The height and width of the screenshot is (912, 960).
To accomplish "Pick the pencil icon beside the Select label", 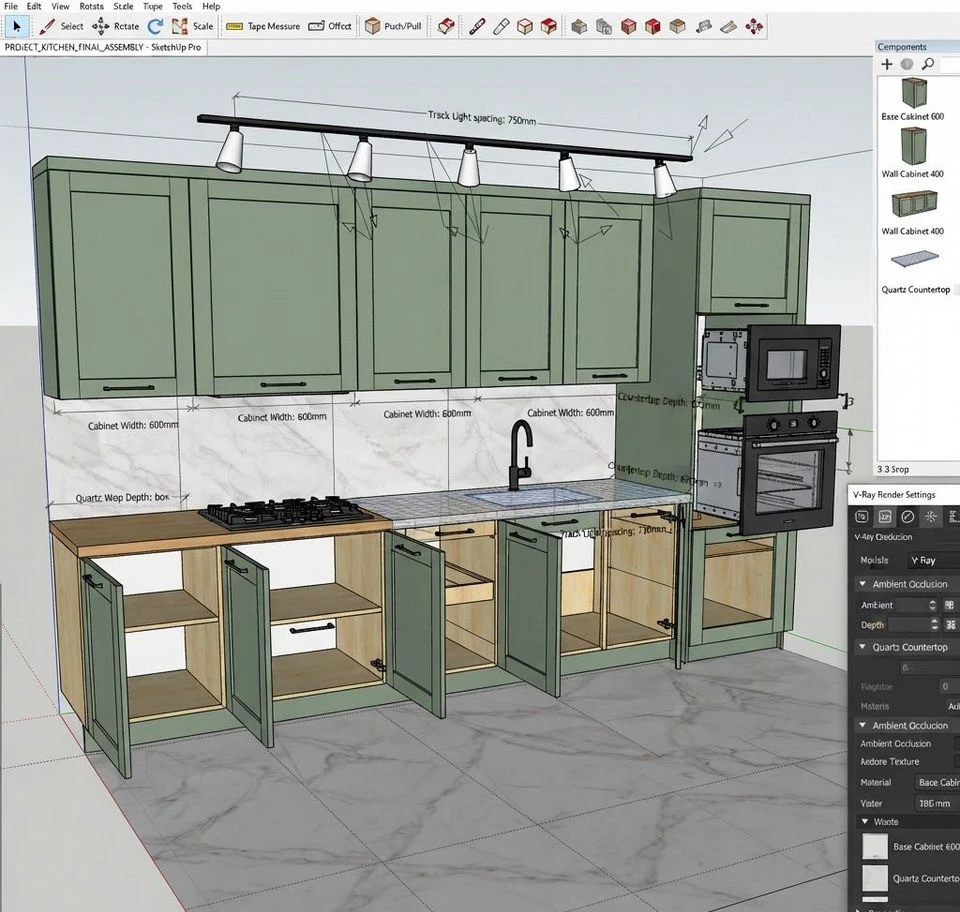I will [x=47, y=26].
